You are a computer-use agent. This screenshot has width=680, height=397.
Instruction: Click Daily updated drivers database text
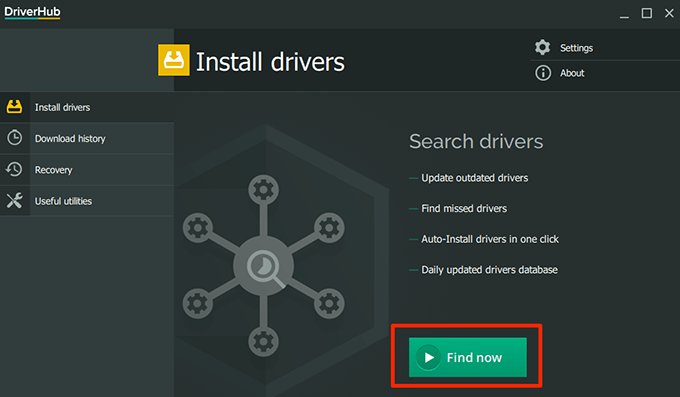pos(490,270)
